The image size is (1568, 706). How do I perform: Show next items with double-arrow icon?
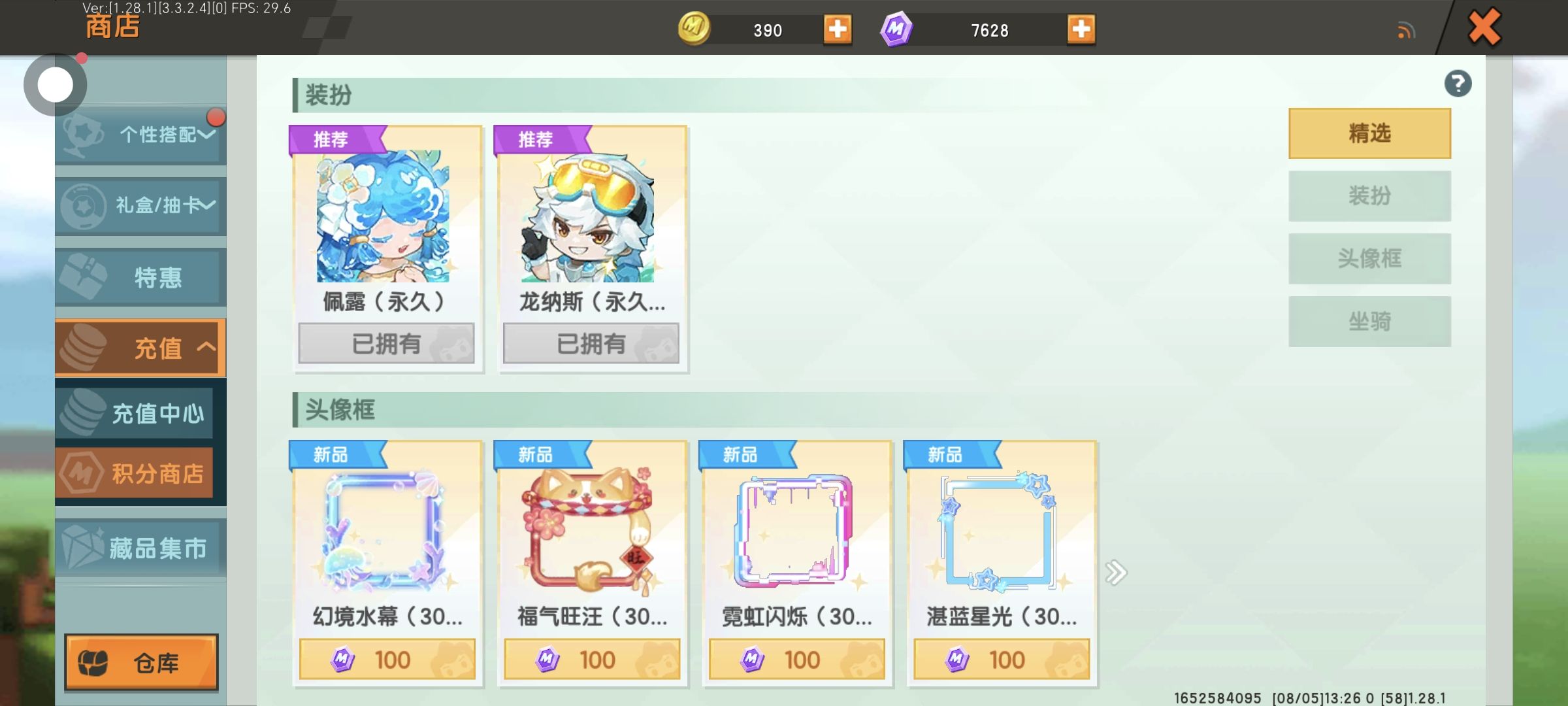1116,573
